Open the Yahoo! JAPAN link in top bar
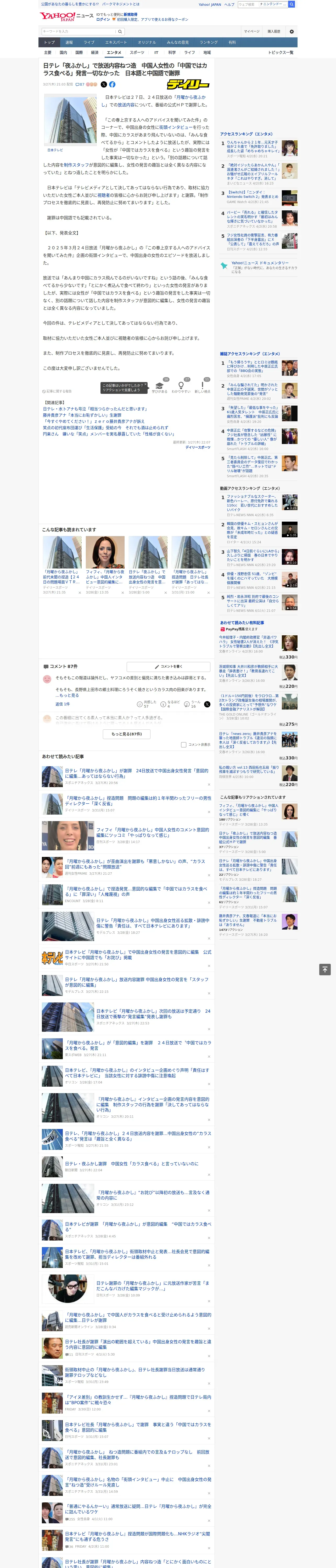 point(210,4)
